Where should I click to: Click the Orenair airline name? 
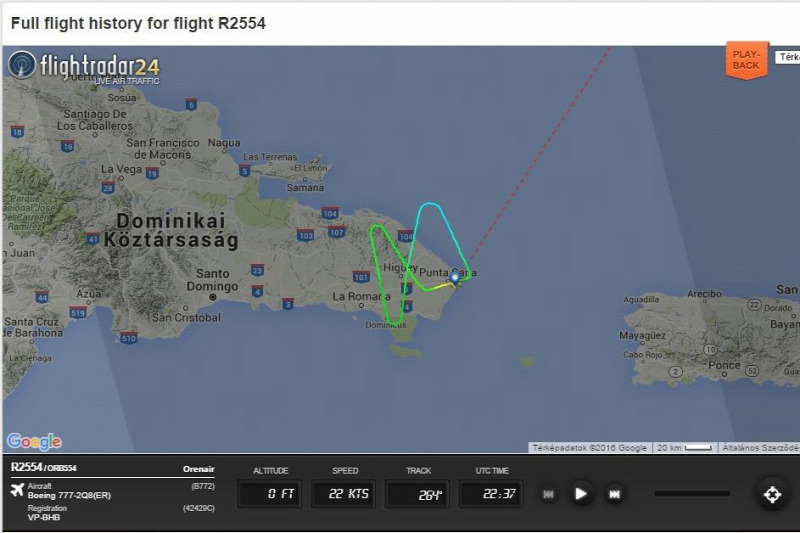[x=199, y=469]
